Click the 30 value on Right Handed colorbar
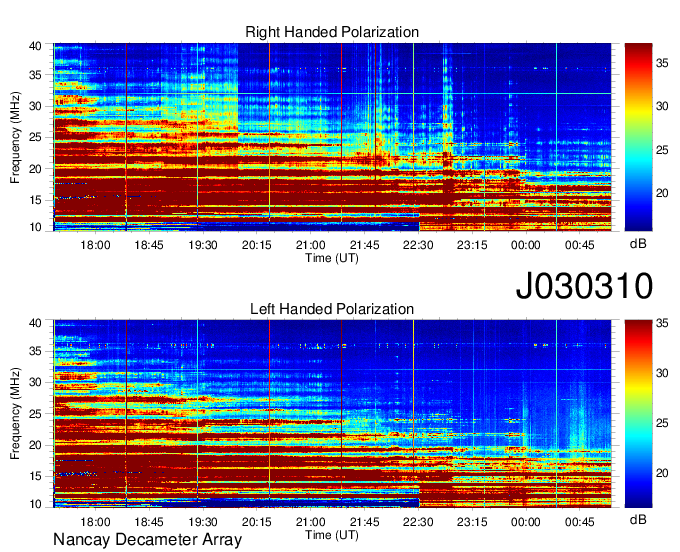Viewport: 680px width, 552px height. (x=662, y=106)
